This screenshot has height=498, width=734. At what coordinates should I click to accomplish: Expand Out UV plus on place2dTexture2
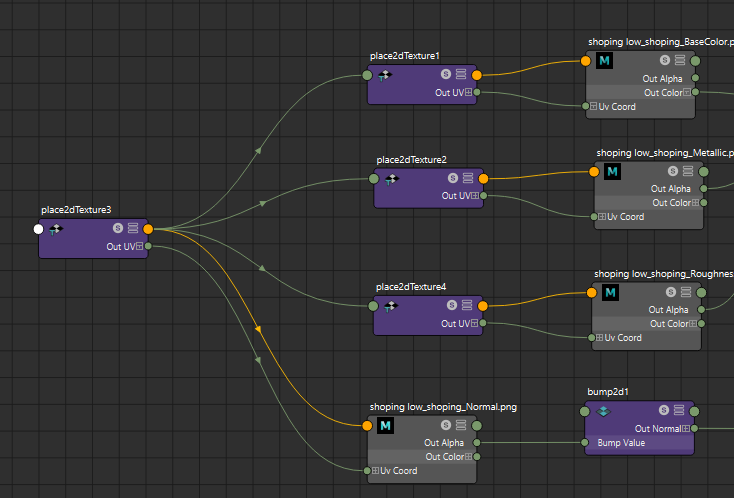[475, 196]
